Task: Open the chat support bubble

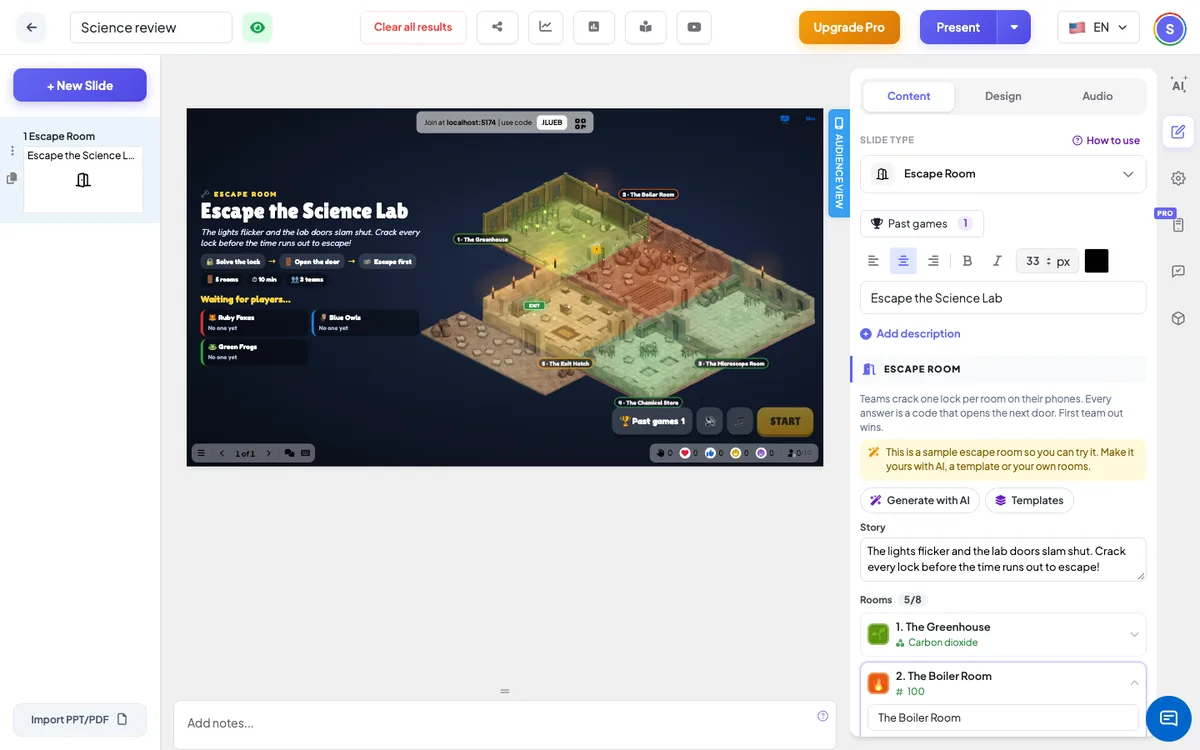Action: [1168, 718]
